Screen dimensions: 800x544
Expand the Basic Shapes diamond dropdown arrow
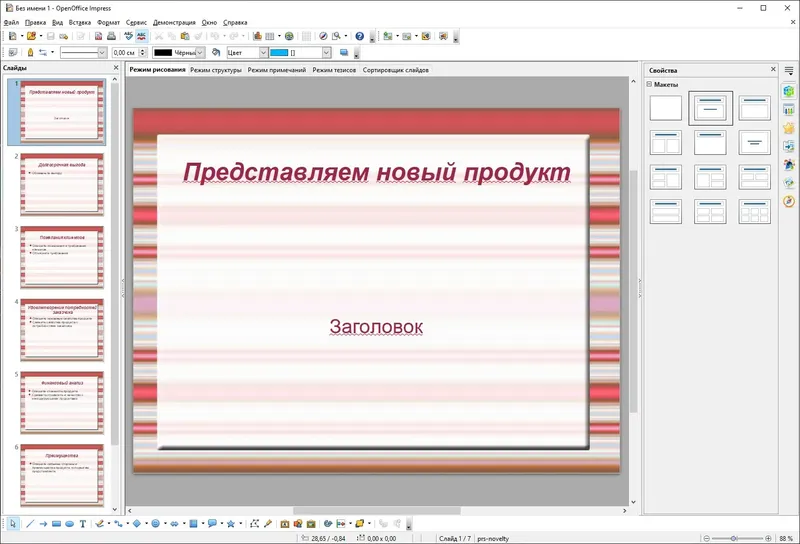point(146,524)
